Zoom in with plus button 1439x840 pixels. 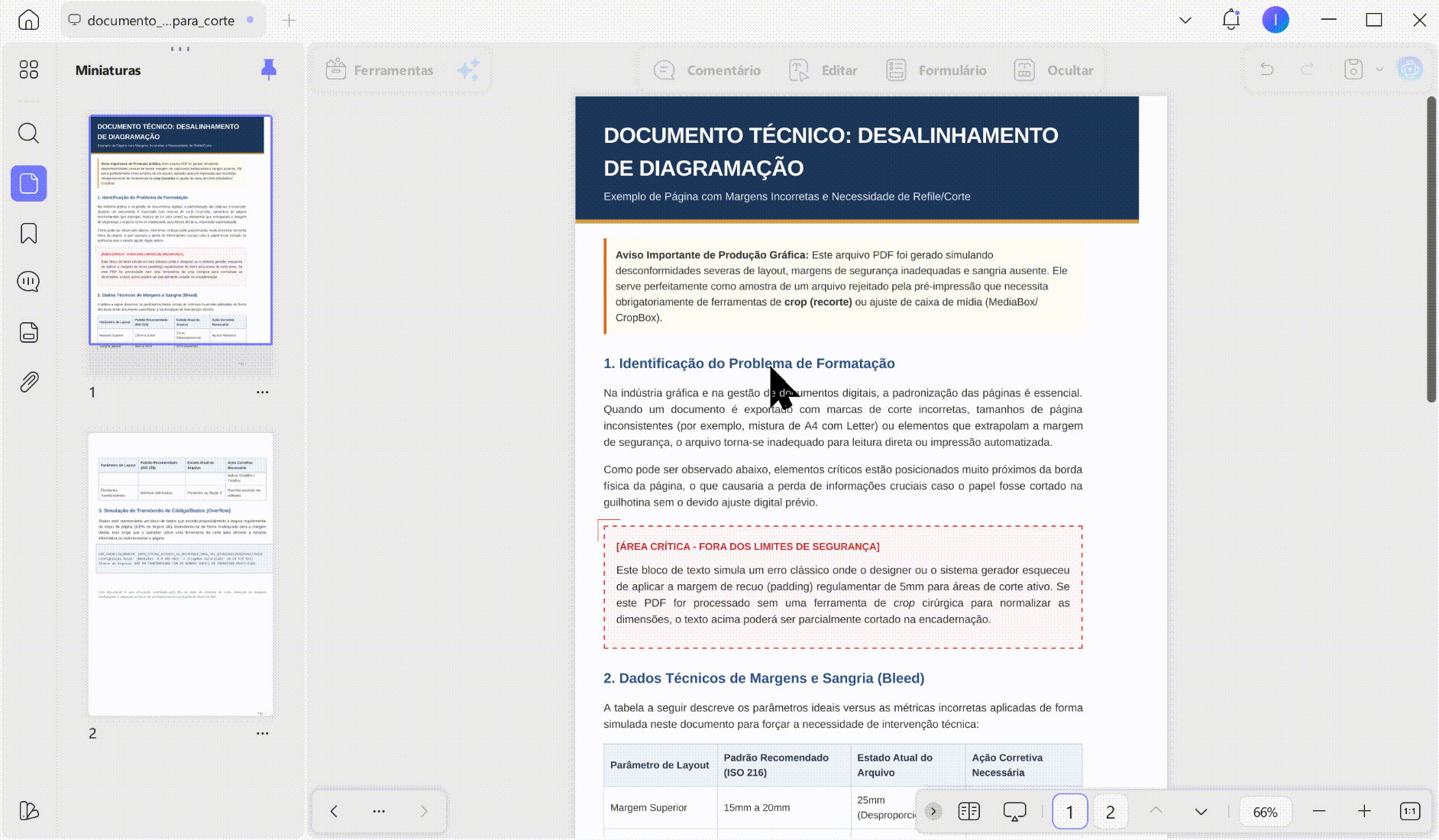coord(1364,811)
